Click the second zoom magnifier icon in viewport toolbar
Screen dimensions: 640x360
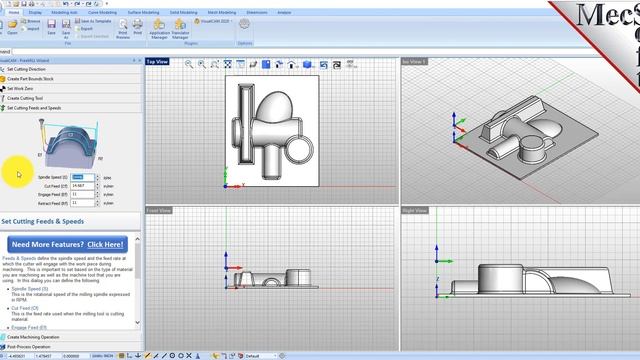coord(202,64)
